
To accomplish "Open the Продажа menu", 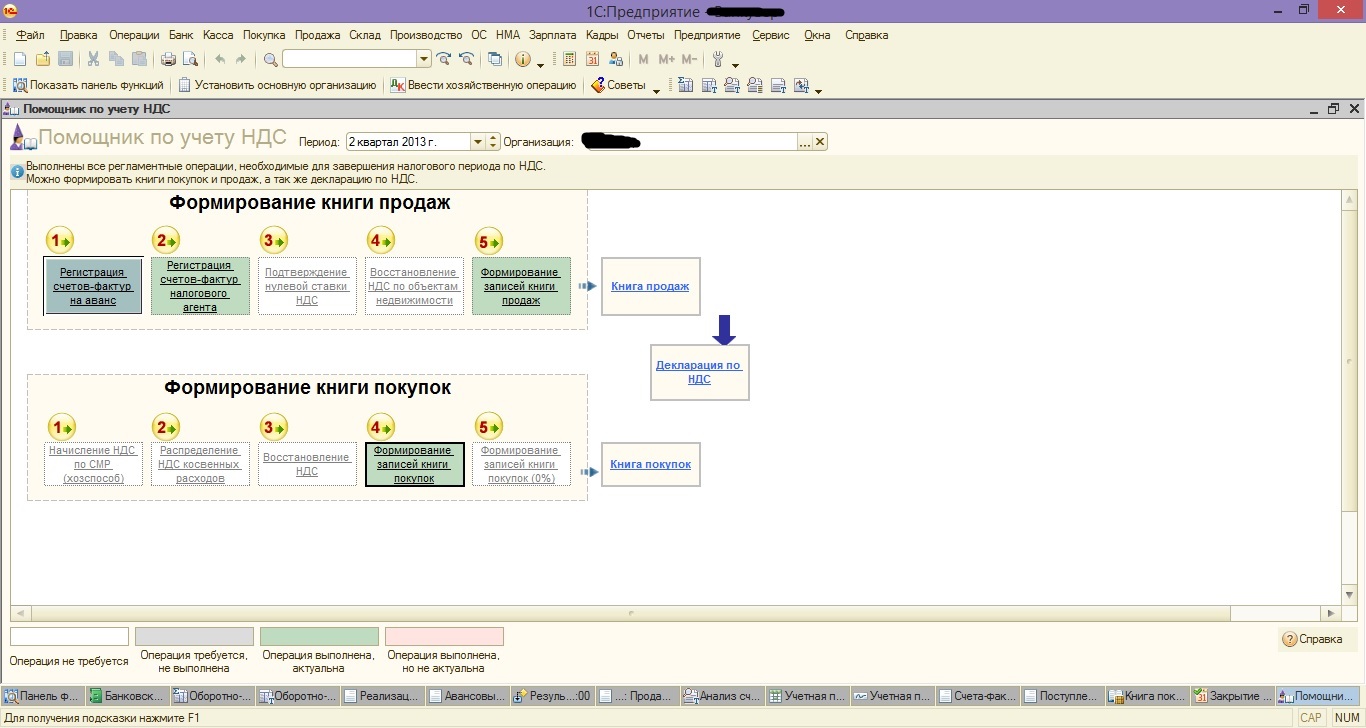I will [x=318, y=35].
